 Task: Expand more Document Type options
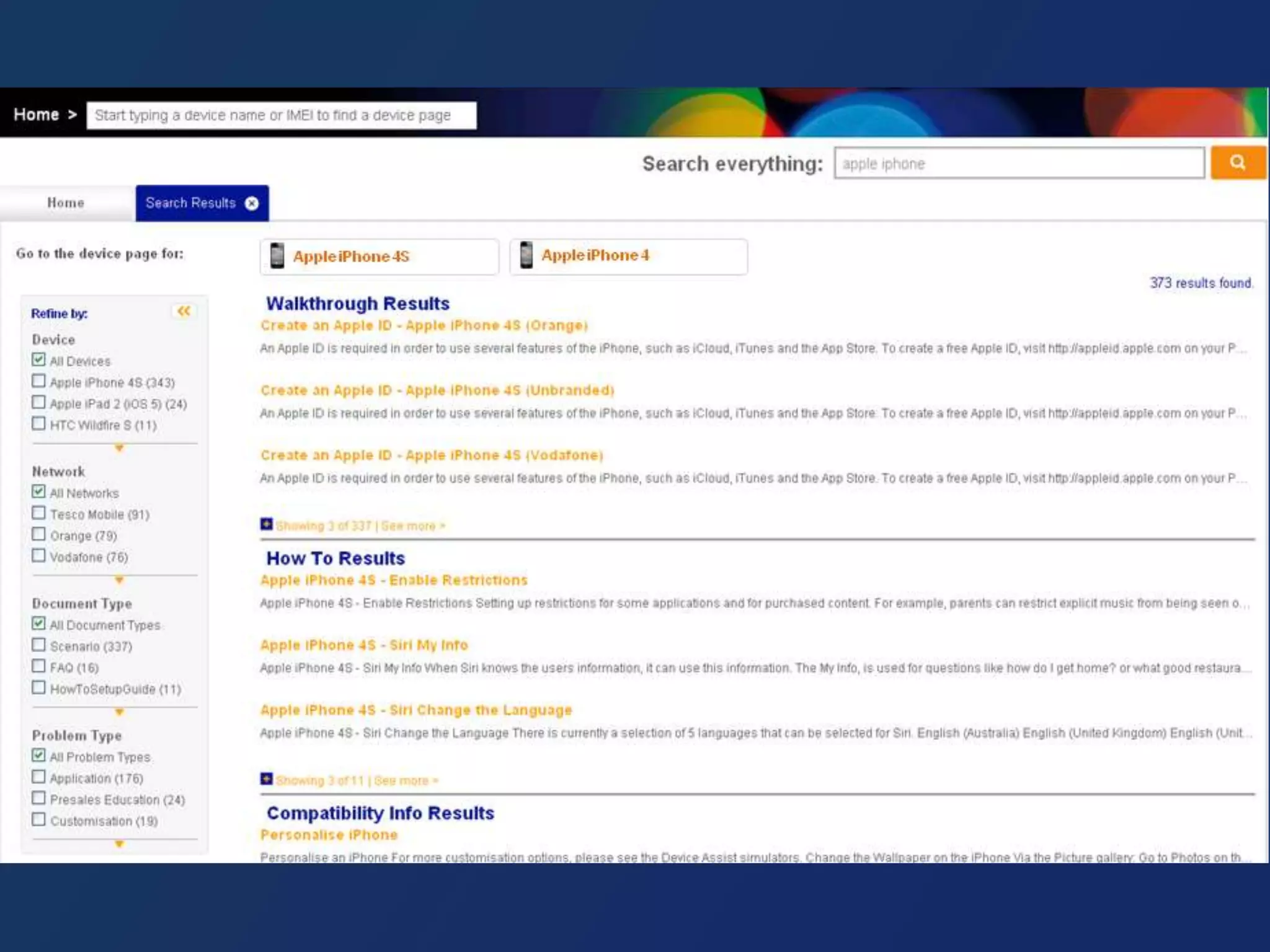tap(119, 712)
